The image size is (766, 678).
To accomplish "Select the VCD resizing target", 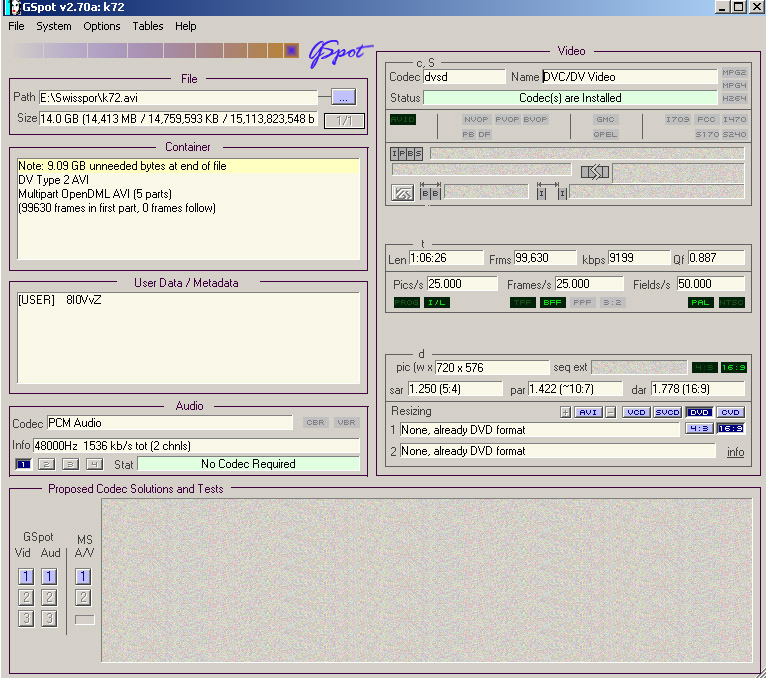I will tap(636, 412).
